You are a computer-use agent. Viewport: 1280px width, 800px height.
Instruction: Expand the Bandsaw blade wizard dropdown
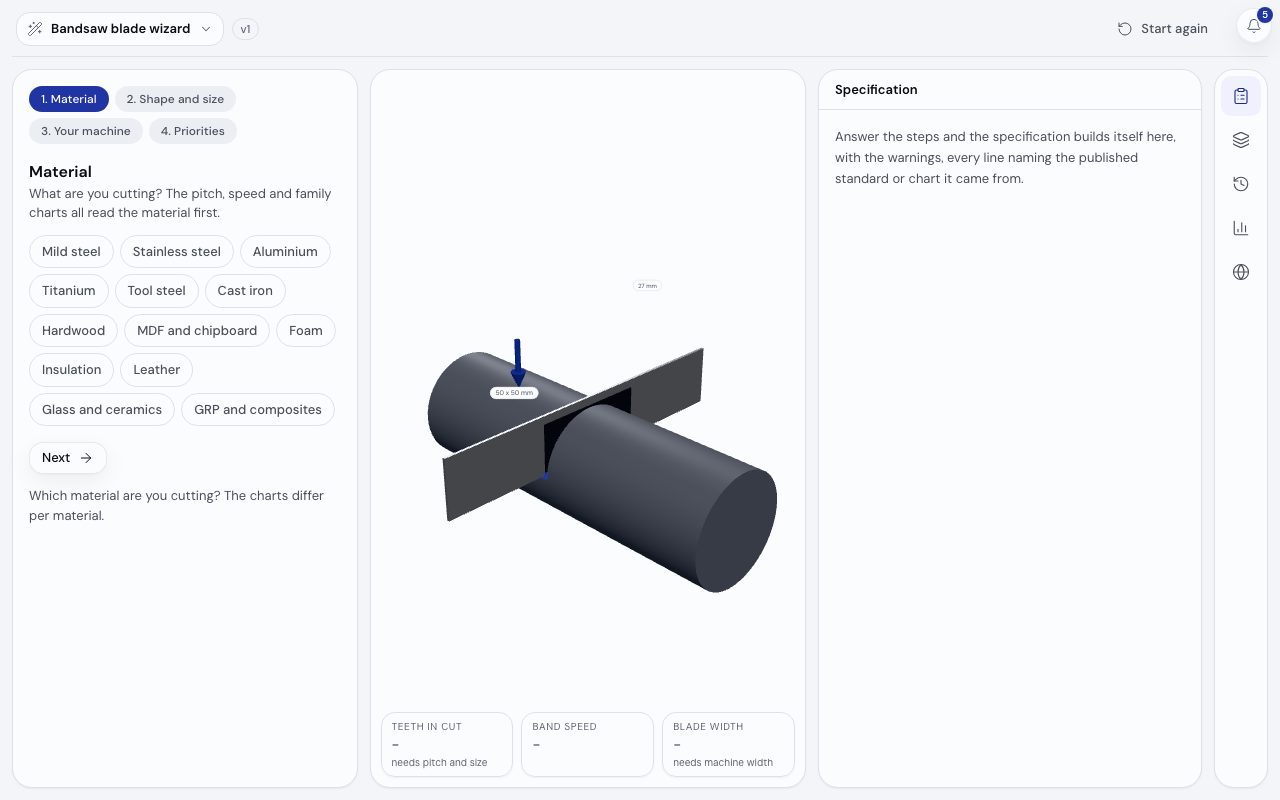(x=120, y=28)
